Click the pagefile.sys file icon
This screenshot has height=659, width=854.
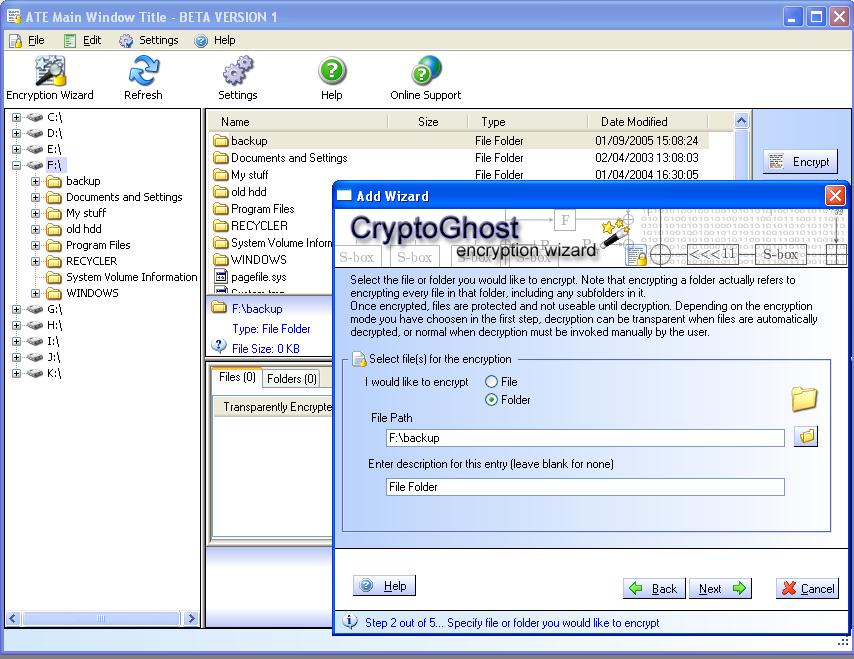tap(221, 277)
